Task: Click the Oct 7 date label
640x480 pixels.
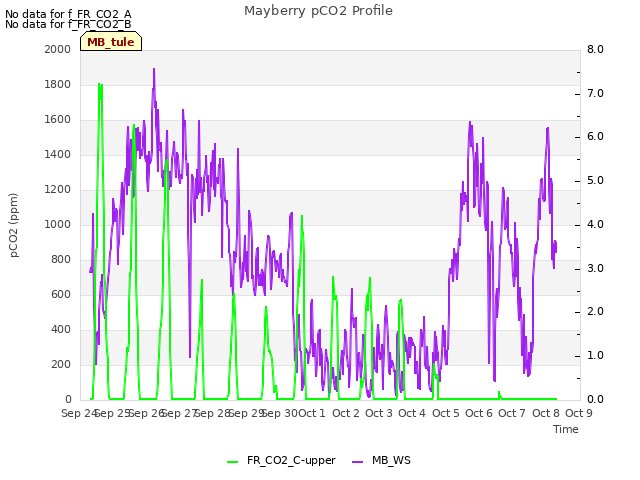Action: pyautogui.click(x=512, y=413)
